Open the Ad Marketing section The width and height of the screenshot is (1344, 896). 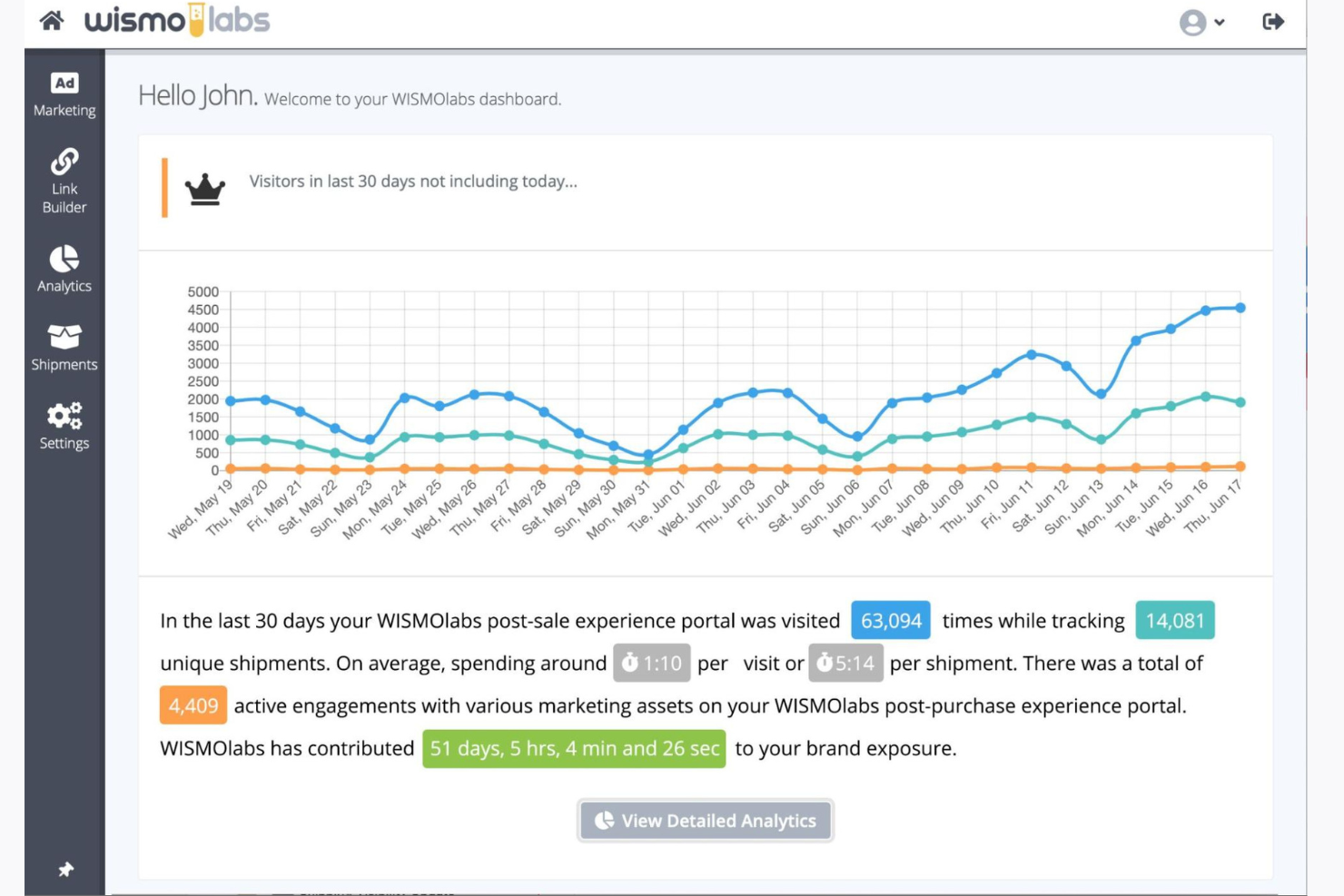64,95
